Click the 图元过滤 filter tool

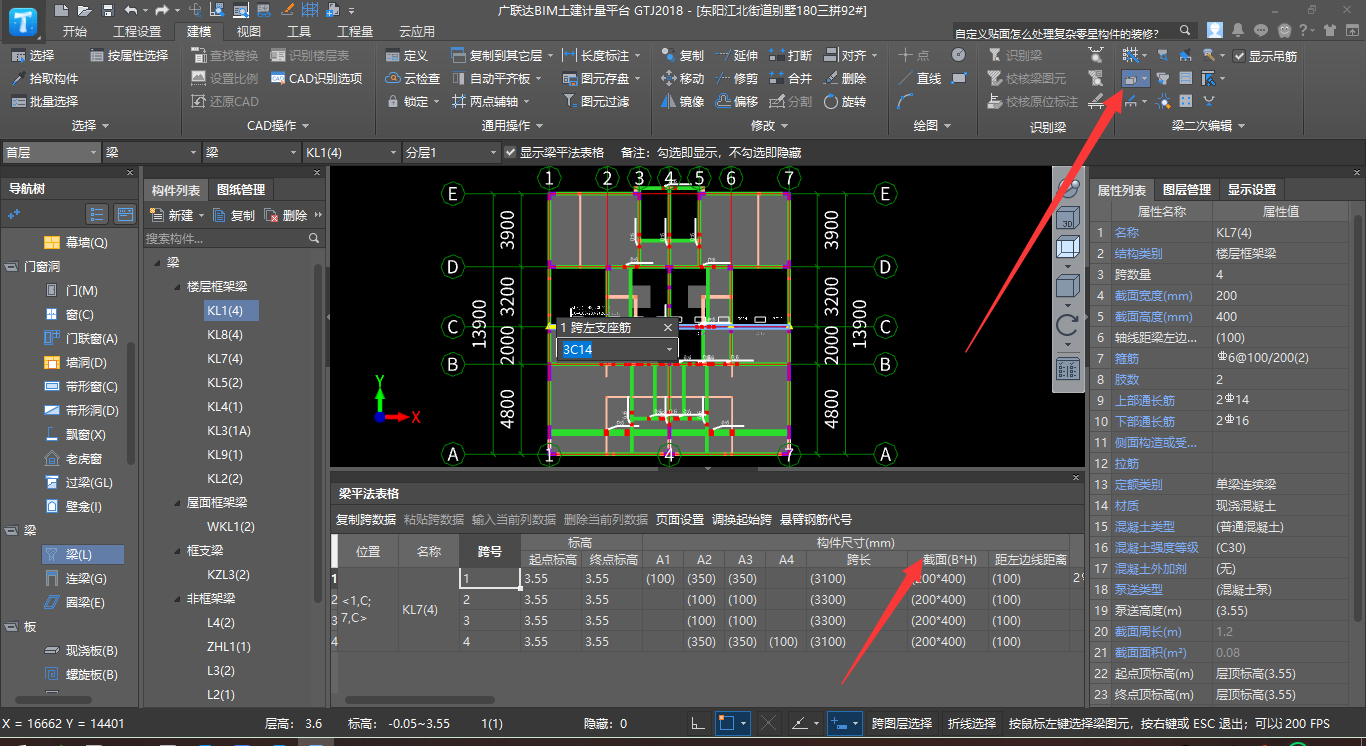[x=596, y=101]
